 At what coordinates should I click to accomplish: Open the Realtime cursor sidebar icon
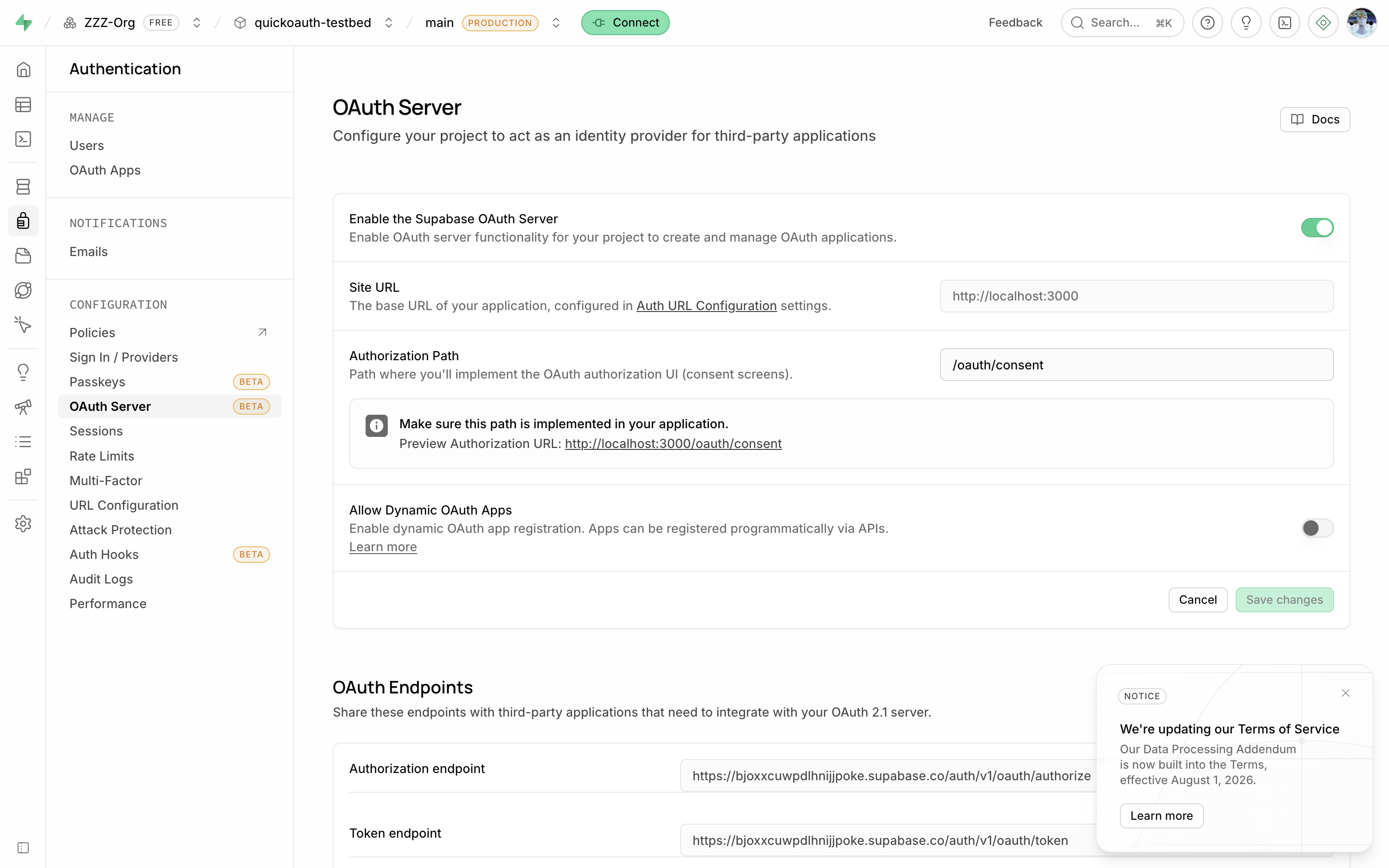click(x=23, y=325)
